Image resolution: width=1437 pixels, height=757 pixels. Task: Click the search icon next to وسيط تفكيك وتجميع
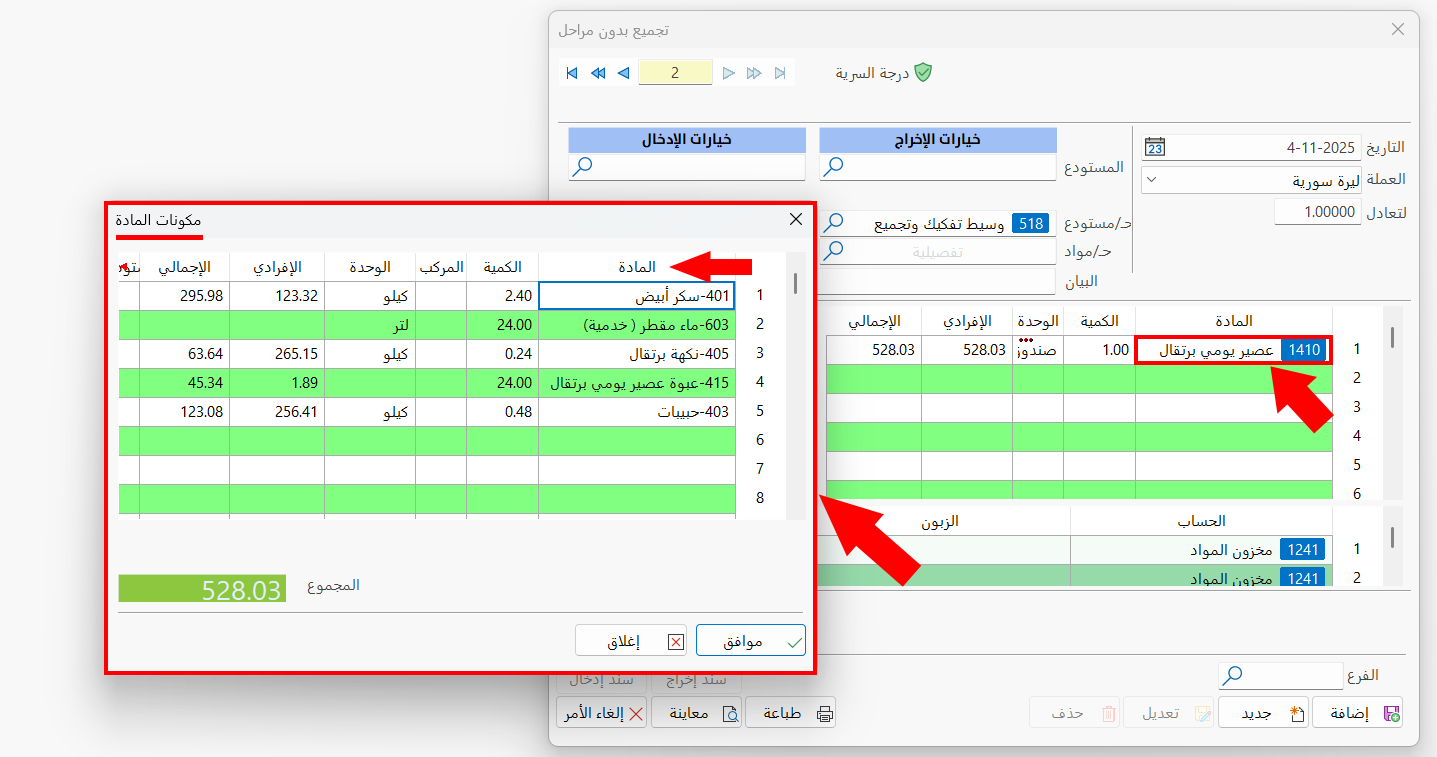[x=834, y=223]
